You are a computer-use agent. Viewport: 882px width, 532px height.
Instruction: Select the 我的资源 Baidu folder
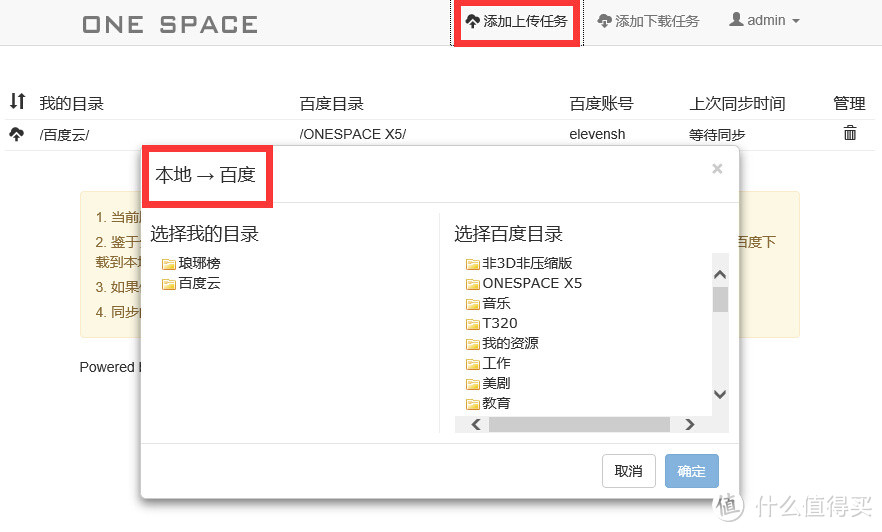502,343
